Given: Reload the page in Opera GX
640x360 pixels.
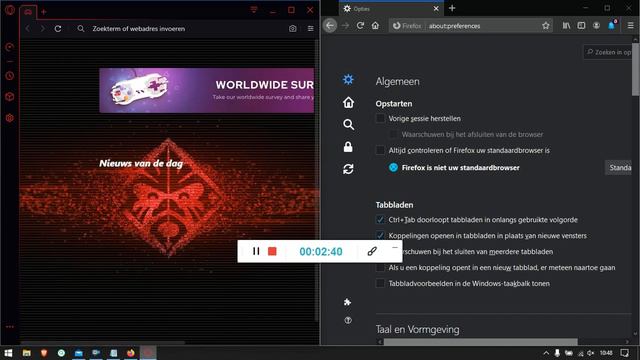Looking at the screenshot, I should click(x=58, y=29).
